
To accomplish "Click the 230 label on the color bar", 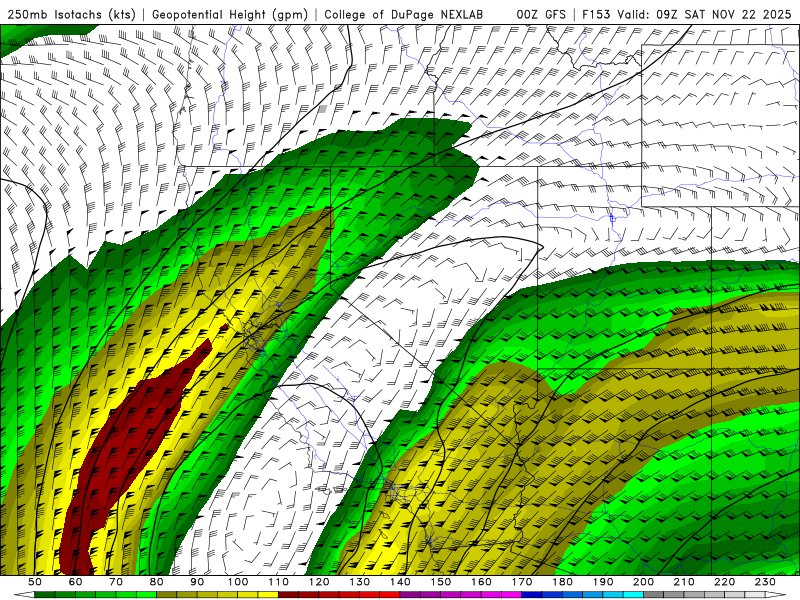I will [x=765, y=582].
